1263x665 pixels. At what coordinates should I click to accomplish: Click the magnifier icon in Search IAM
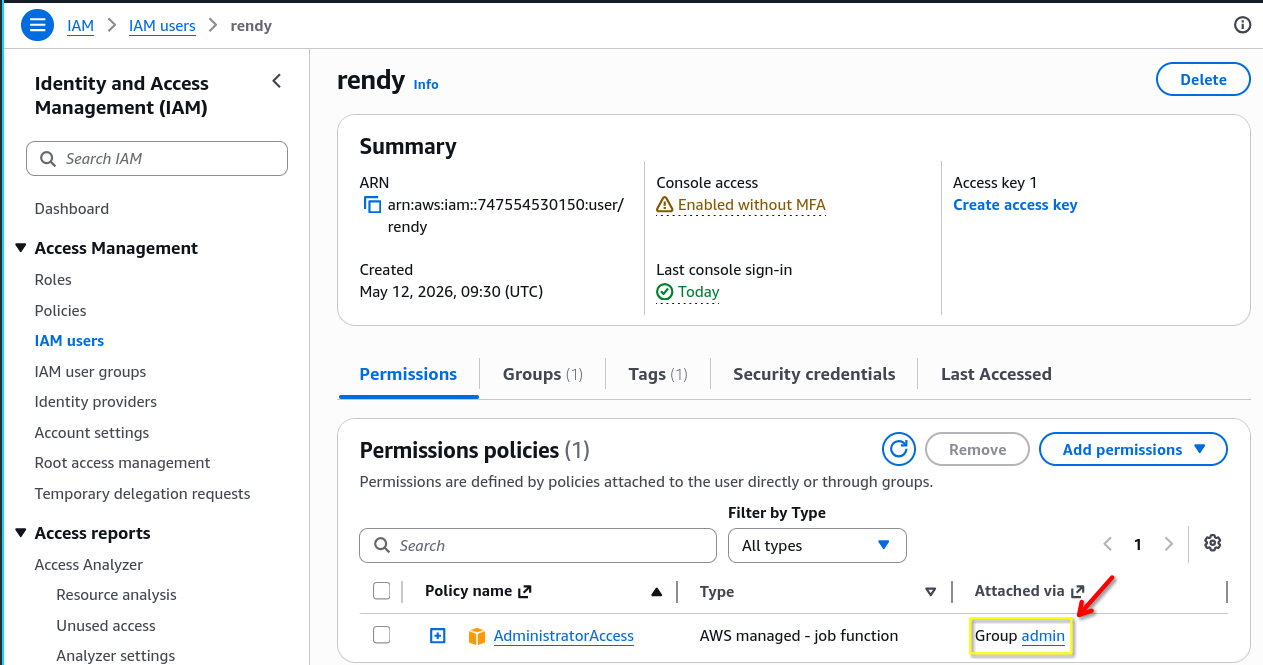point(48,159)
